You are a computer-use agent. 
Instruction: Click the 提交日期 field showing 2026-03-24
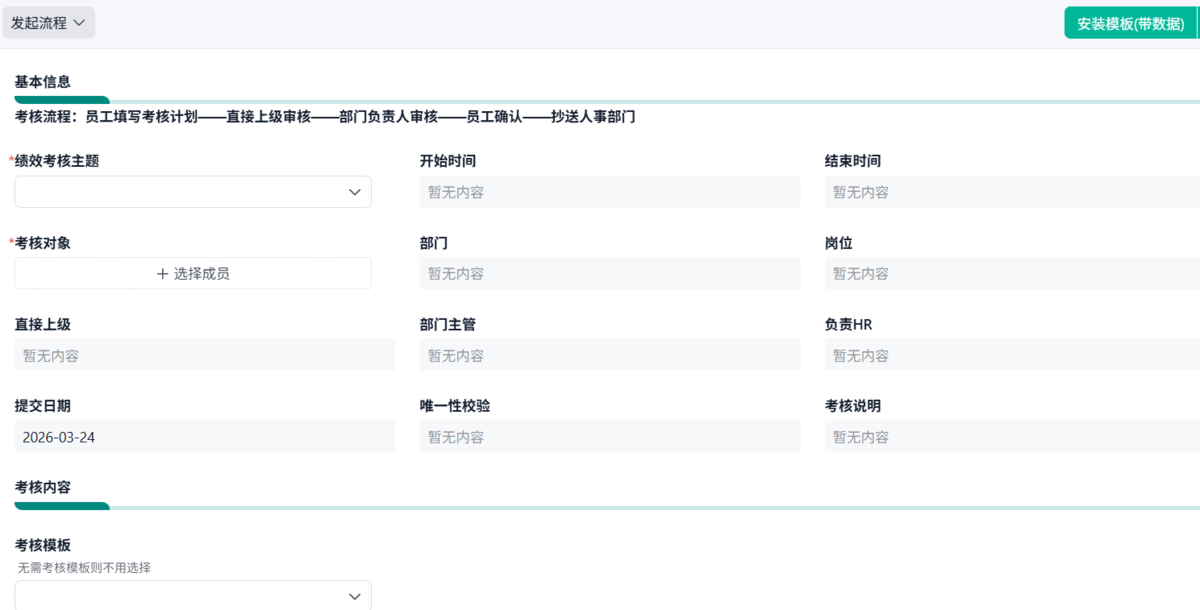[204, 435]
